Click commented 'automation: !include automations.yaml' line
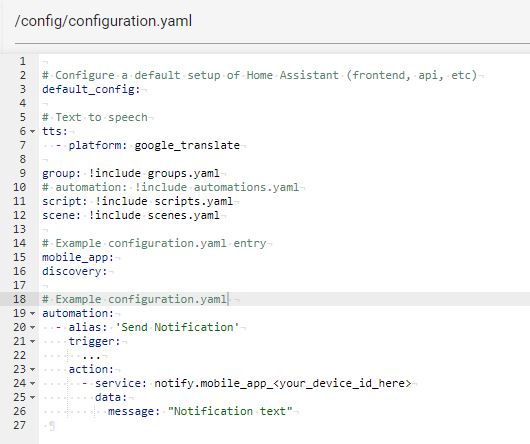The width and height of the screenshot is (530, 444). [170, 187]
